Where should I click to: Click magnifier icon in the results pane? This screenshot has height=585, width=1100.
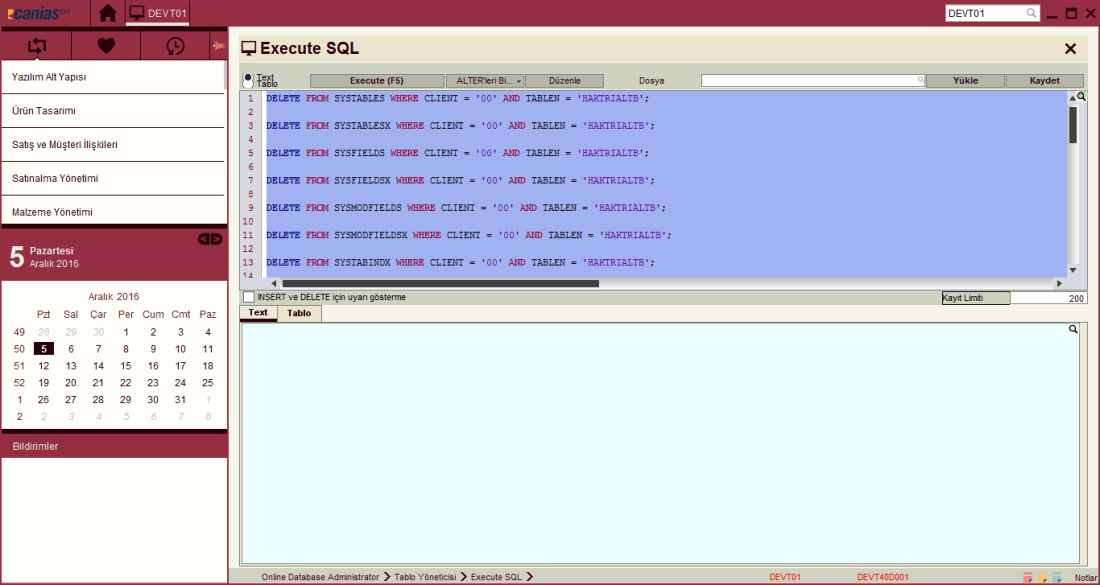(x=1073, y=329)
